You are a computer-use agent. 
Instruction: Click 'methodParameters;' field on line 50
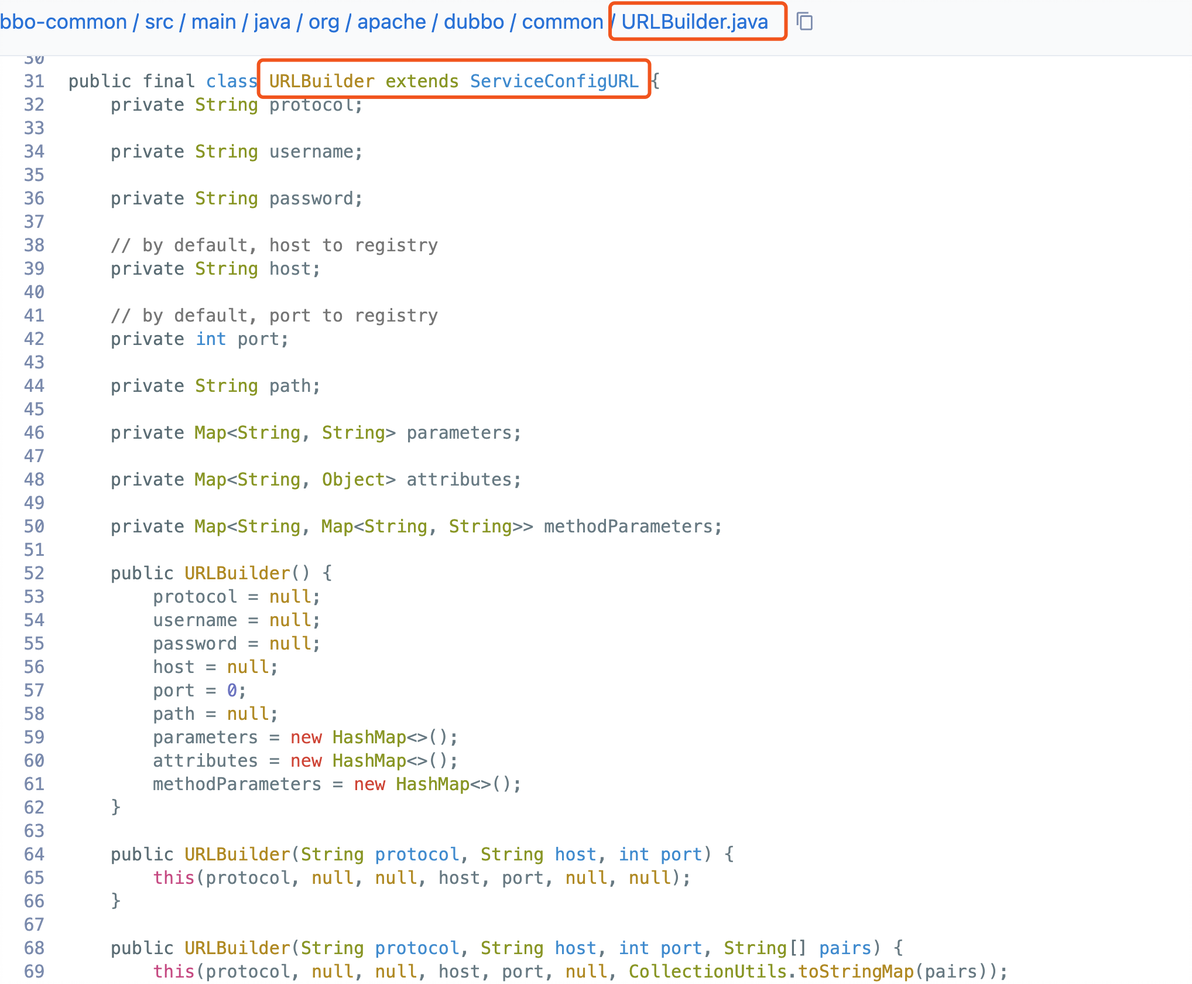[x=632, y=526]
